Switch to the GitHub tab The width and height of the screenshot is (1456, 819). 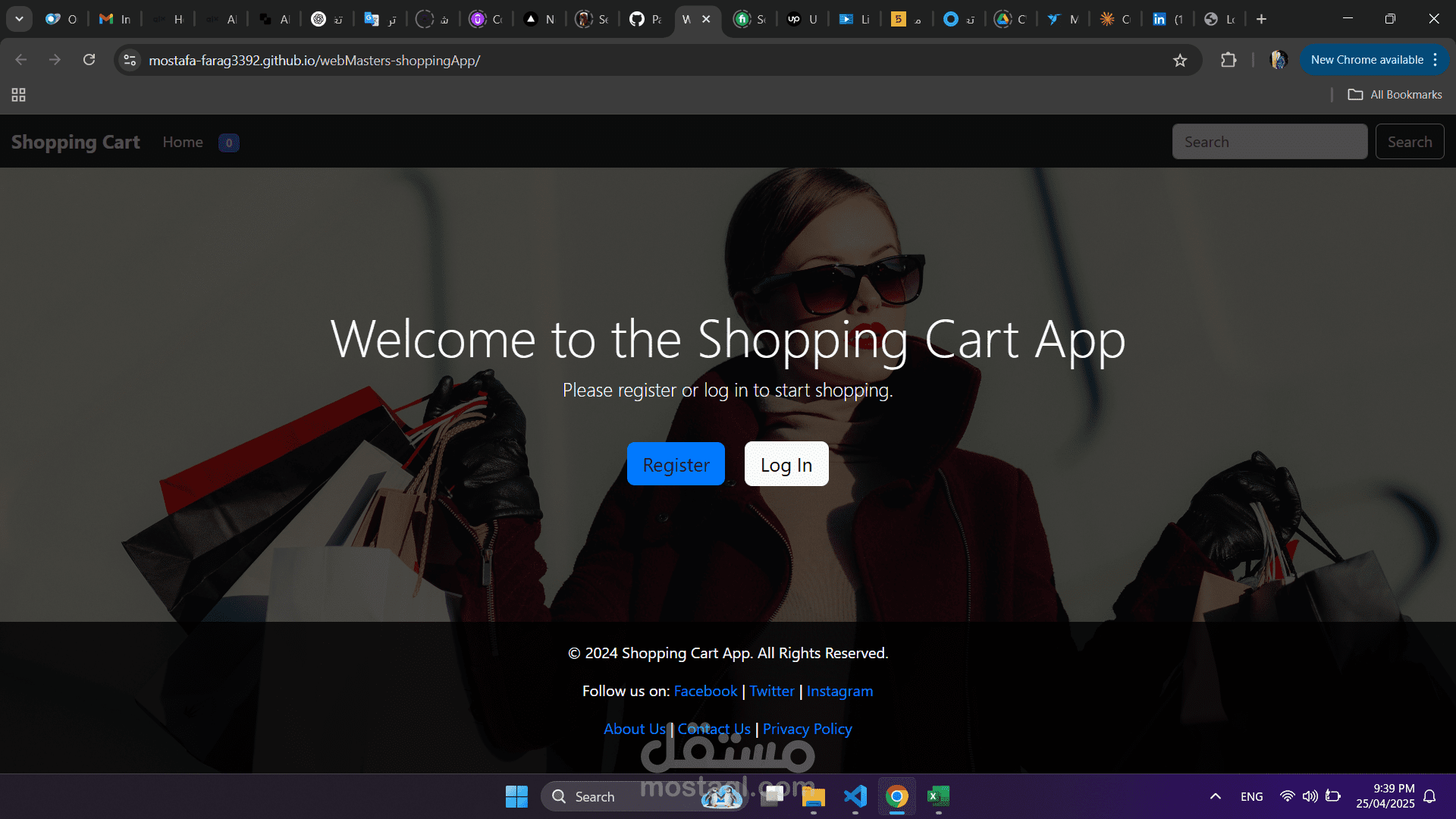(645, 19)
